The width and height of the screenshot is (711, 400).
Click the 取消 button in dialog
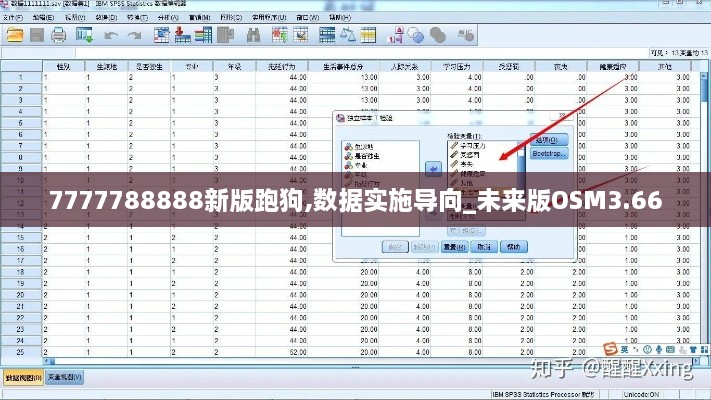tap(484, 247)
